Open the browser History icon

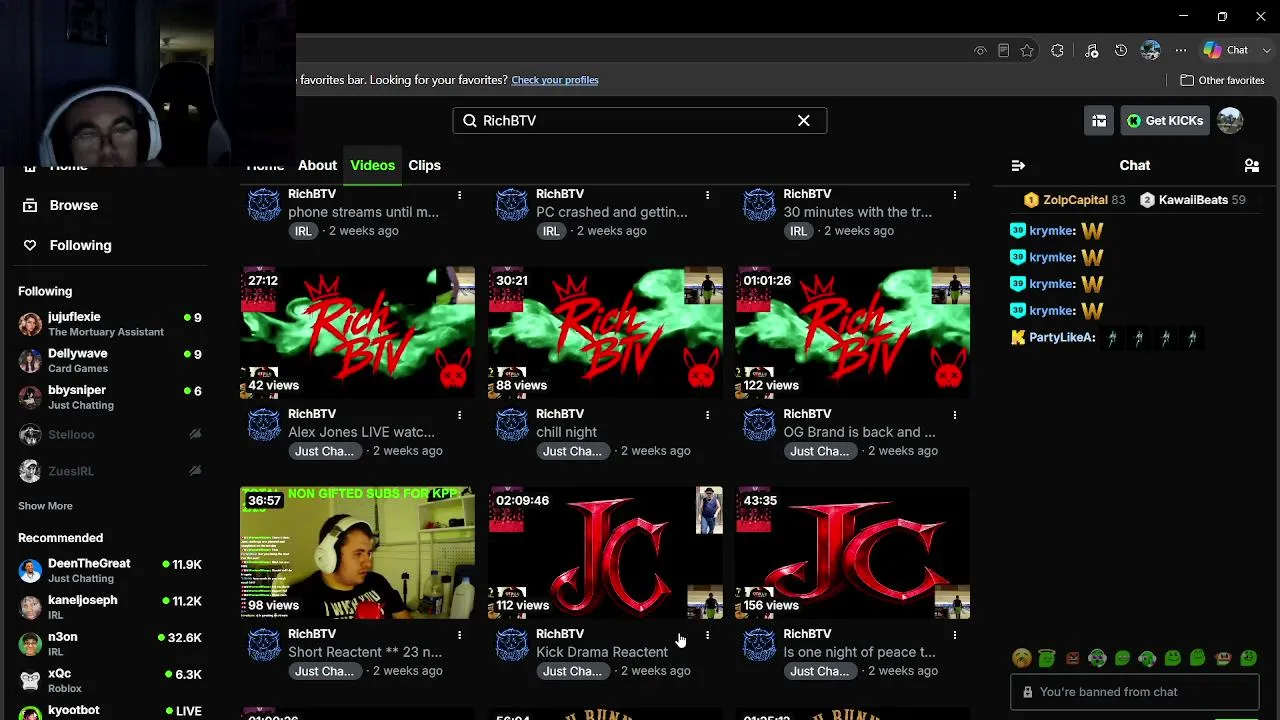1121,51
